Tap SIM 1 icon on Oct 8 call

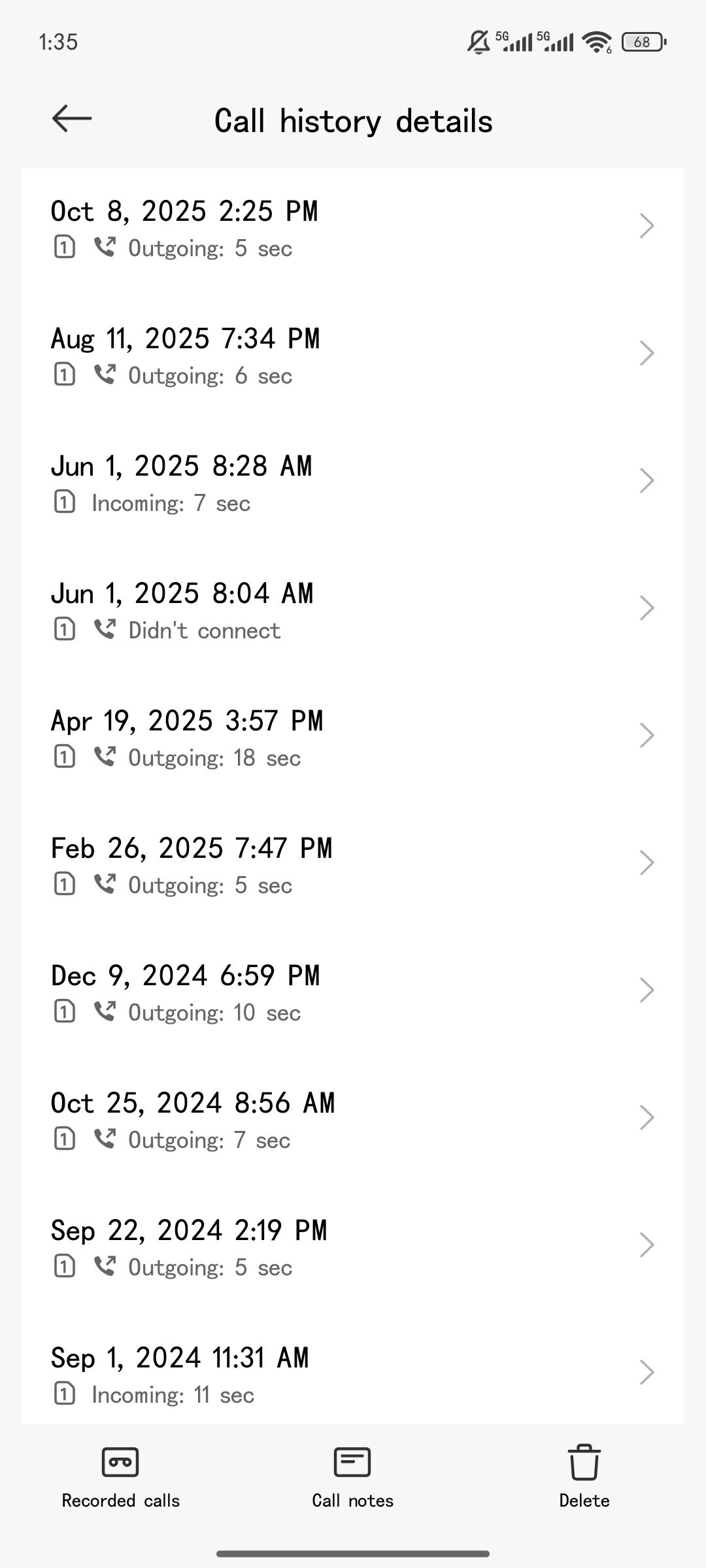[x=64, y=248]
